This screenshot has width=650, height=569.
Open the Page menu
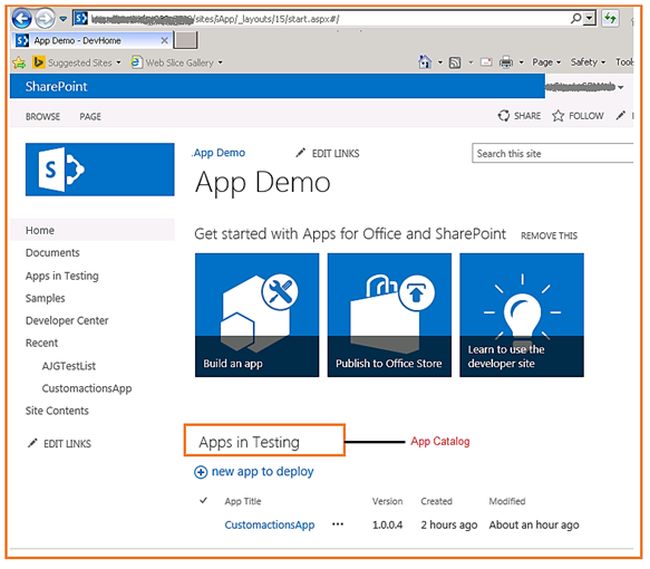click(546, 62)
